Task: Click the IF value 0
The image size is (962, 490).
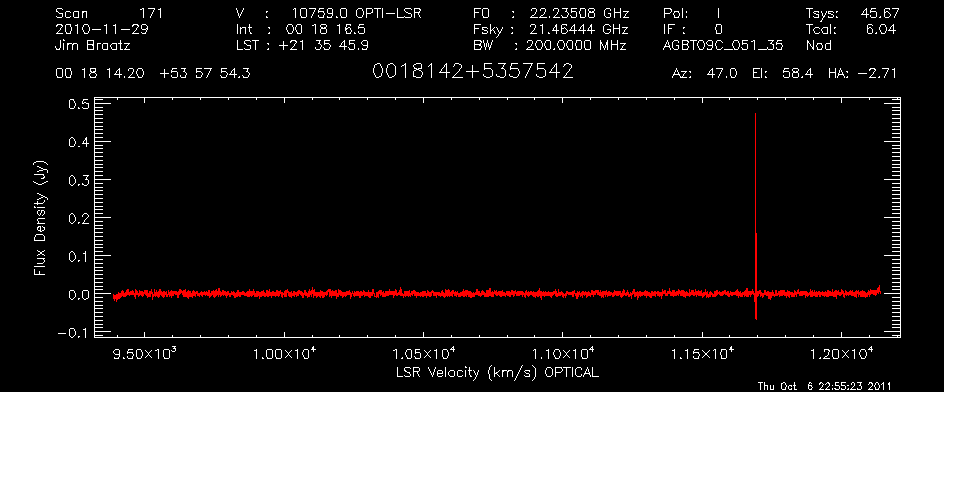Action: point(718,29)
